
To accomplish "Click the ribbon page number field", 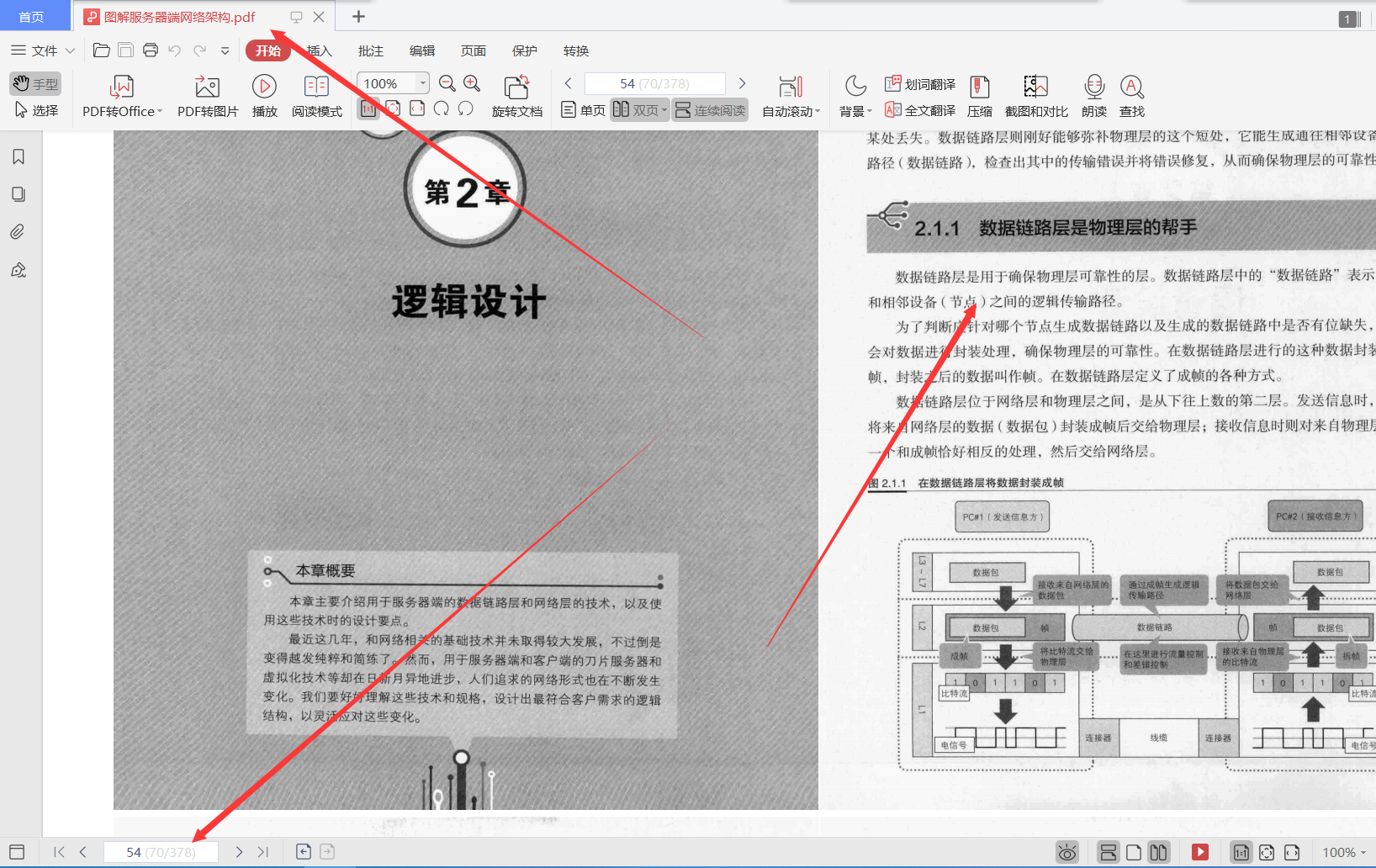I will tap(654, 83).
